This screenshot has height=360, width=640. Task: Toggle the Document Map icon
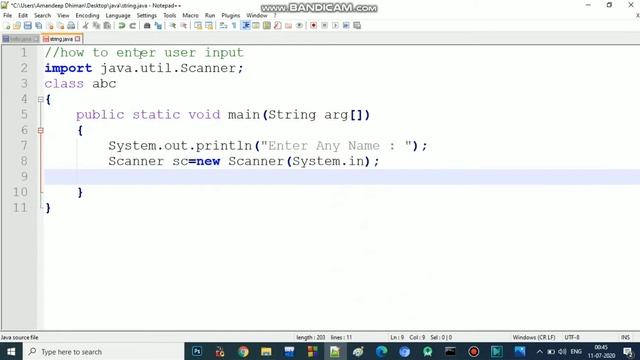pos(267,26)
